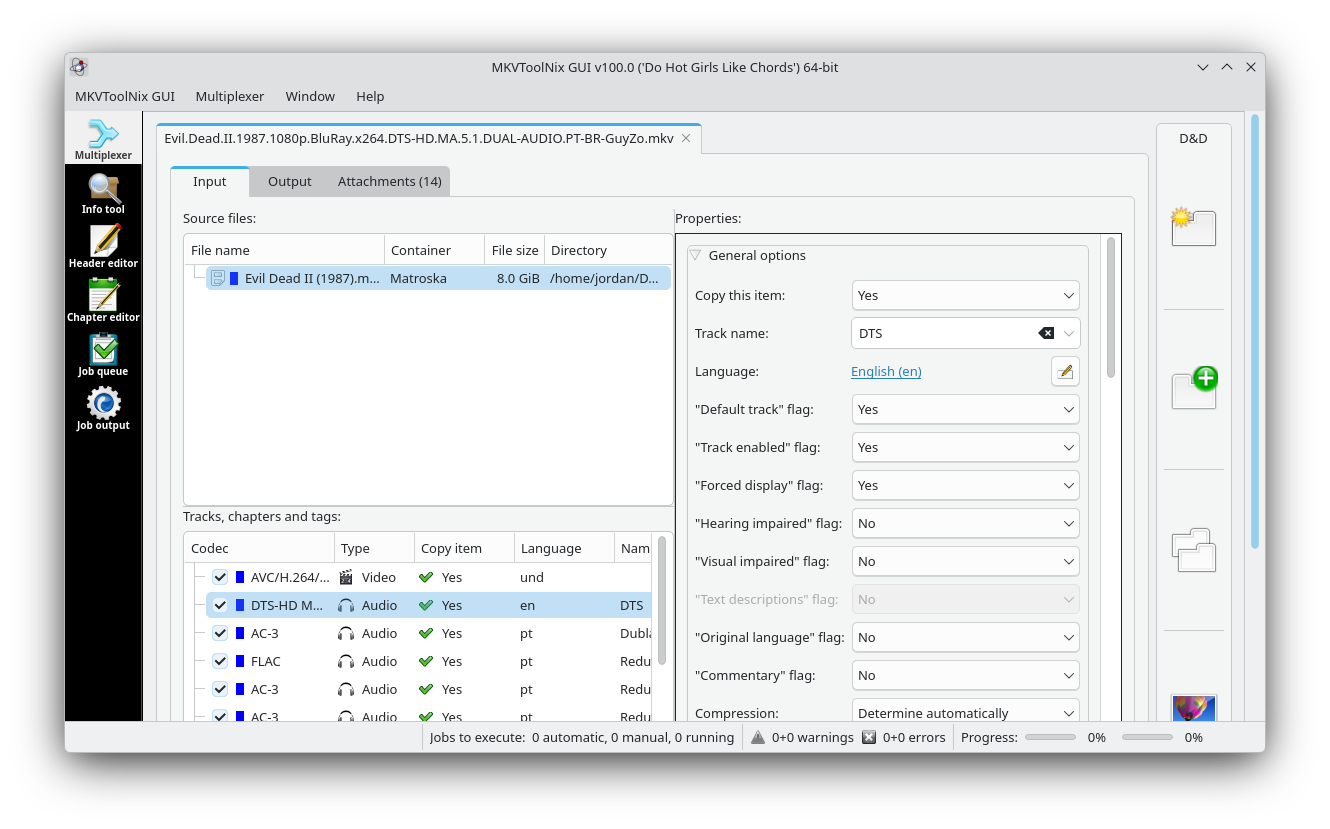Sort tracks by Type column header
Screen dimensions: 1330x829
pos(375,548)
